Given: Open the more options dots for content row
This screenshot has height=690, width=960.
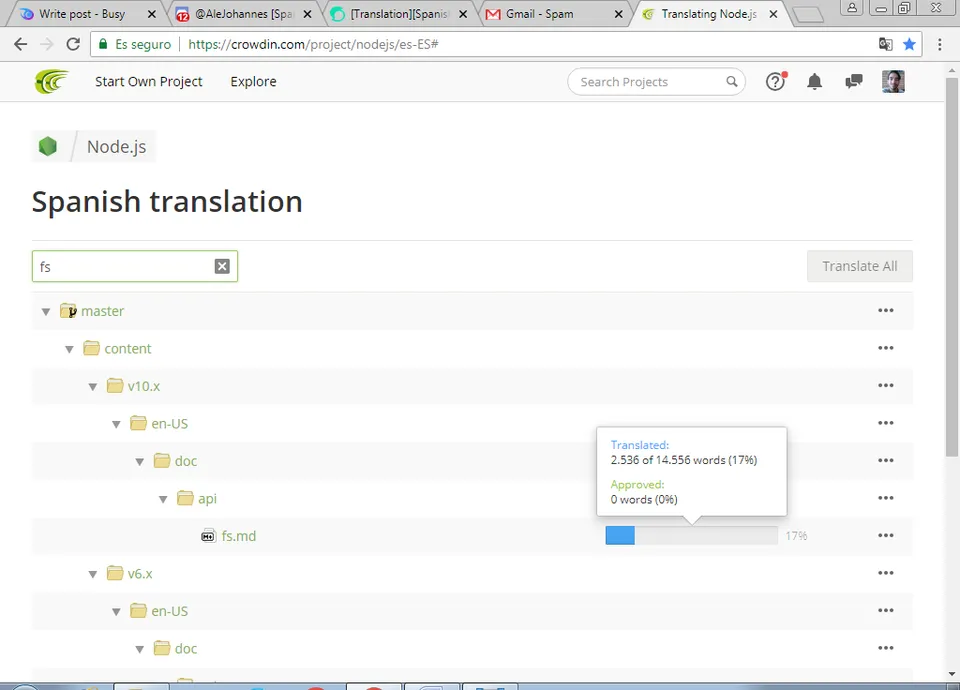Looking at the screenshot, I should coord(885,348).
